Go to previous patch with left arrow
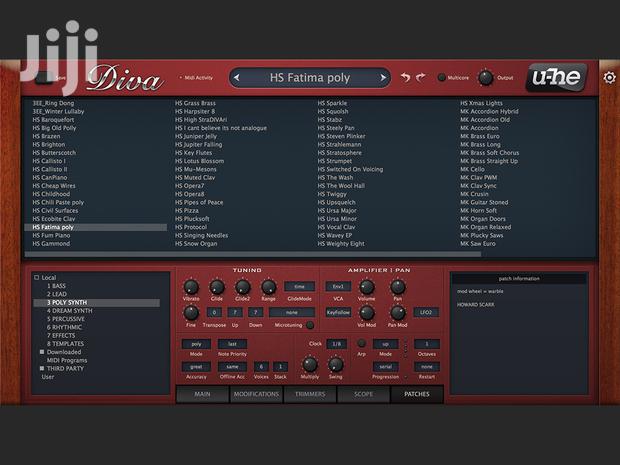This screenshot has height=465, width=620. [x=237, y=78]
